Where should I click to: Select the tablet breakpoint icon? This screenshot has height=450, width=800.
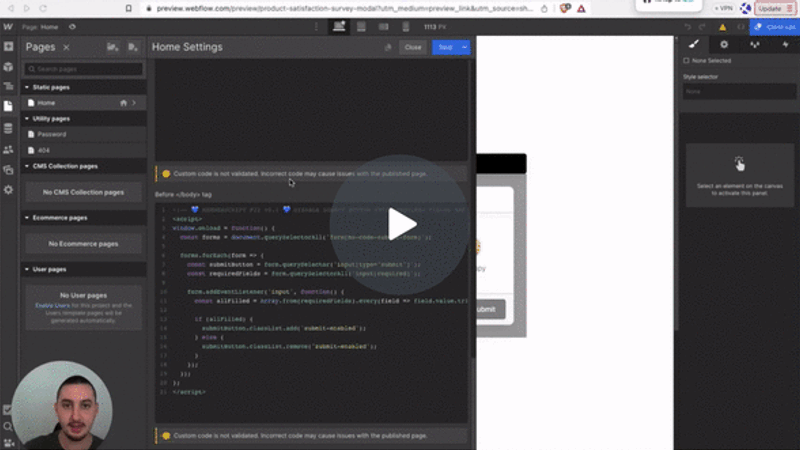click(x=361, y=27)
